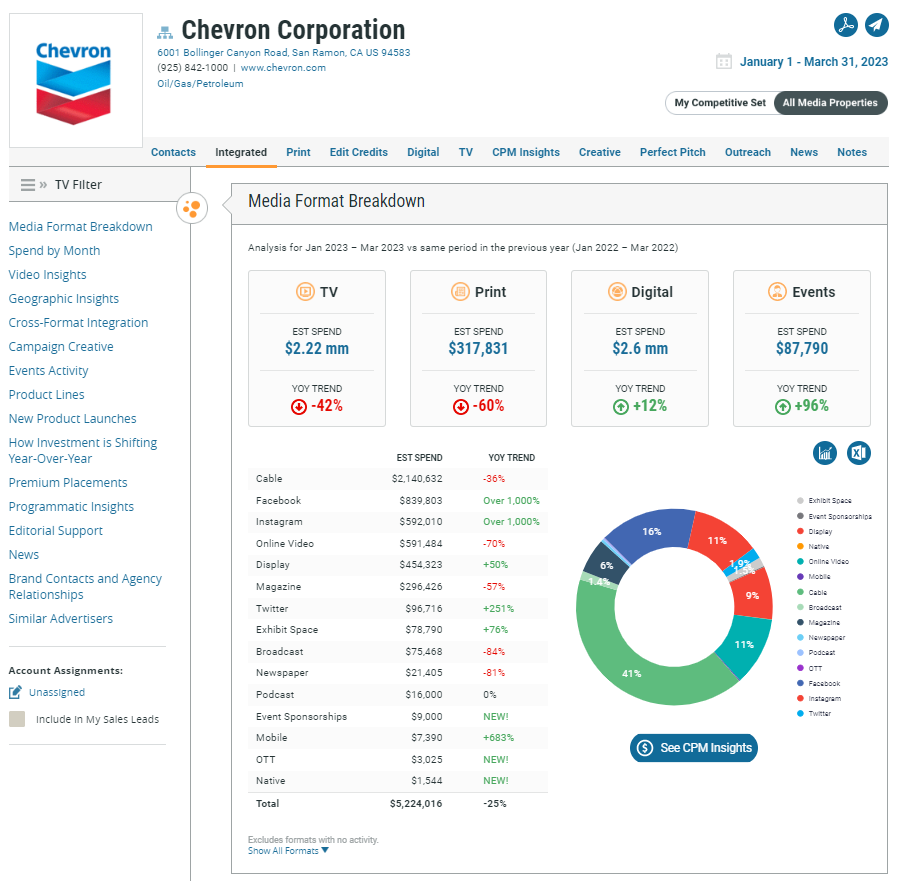
Task: Expand the TV Filter chevron panel
Action: click(x=43, y=185)
